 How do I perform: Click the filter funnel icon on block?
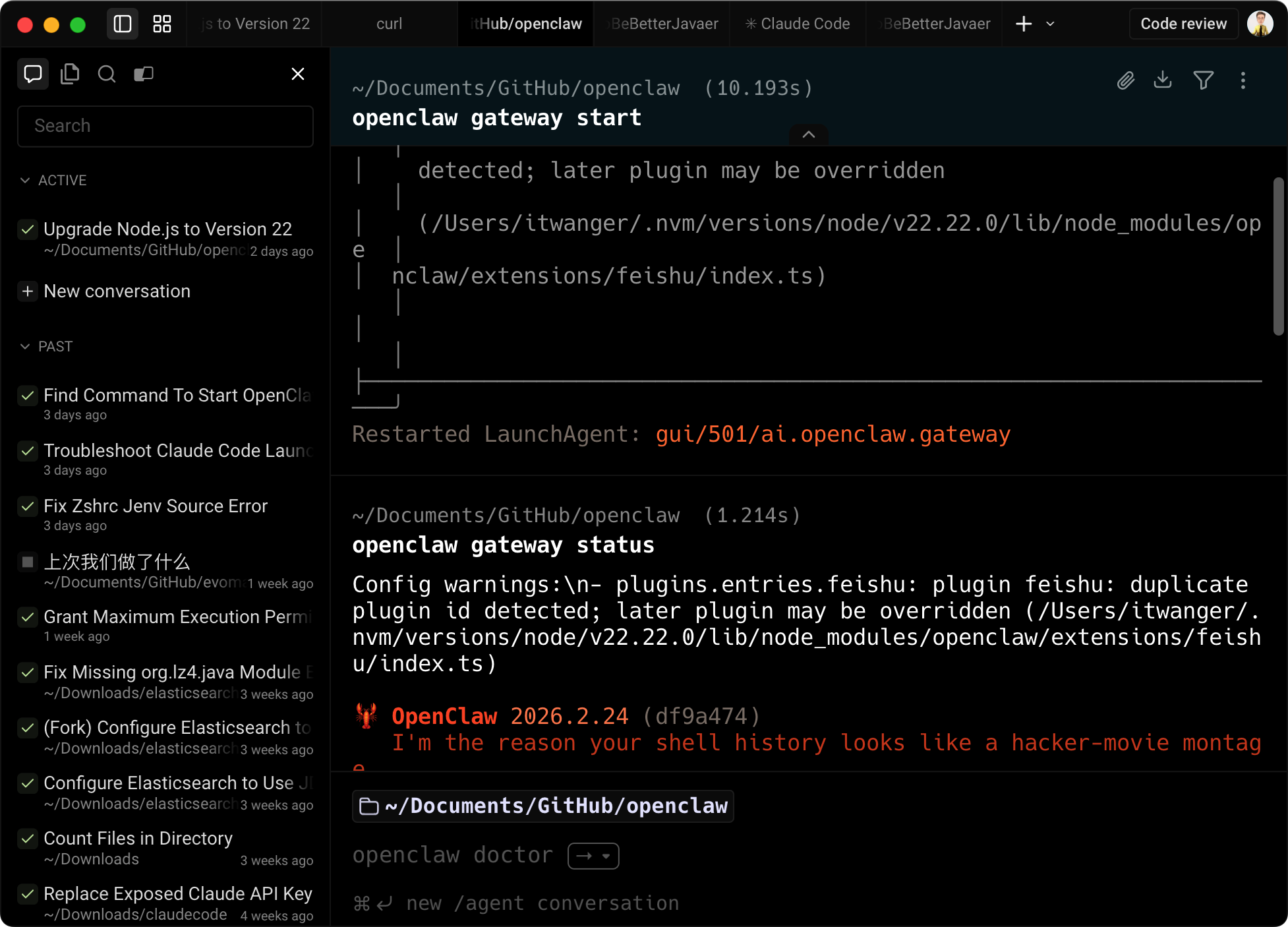[x=1204, y=80]
